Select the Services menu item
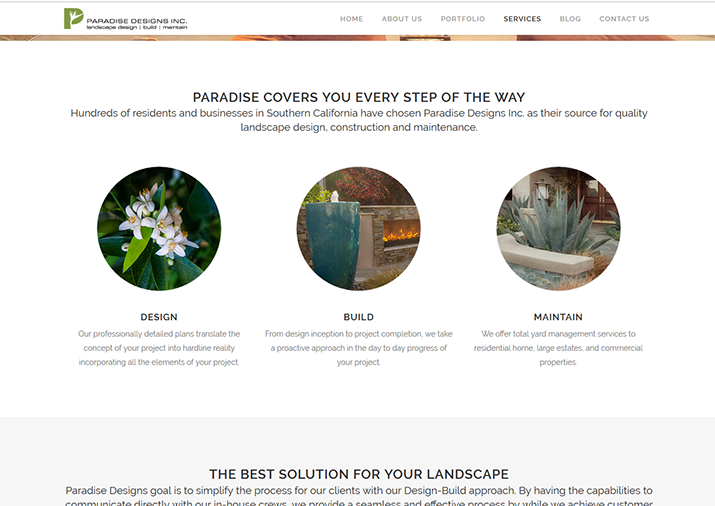Viewport: 715px width, 506px height. tap(522, 19)
